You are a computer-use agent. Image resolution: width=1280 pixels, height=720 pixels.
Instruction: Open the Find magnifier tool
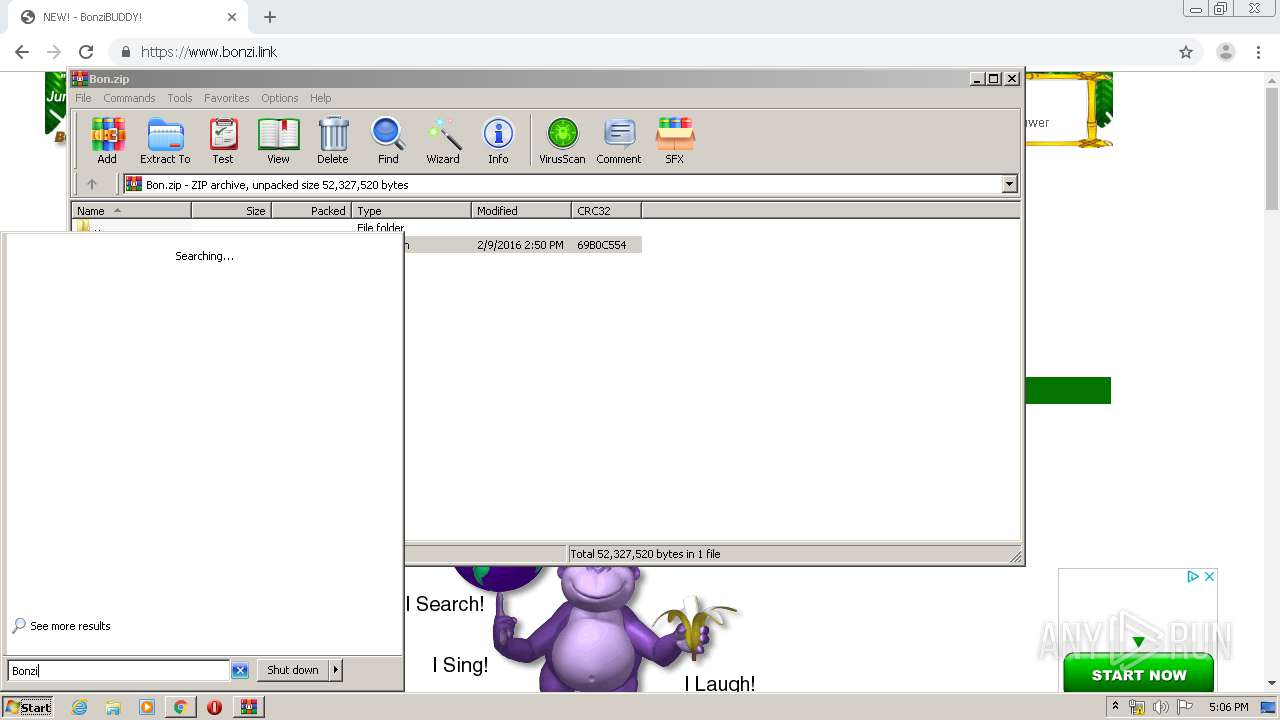click(388, 140)
